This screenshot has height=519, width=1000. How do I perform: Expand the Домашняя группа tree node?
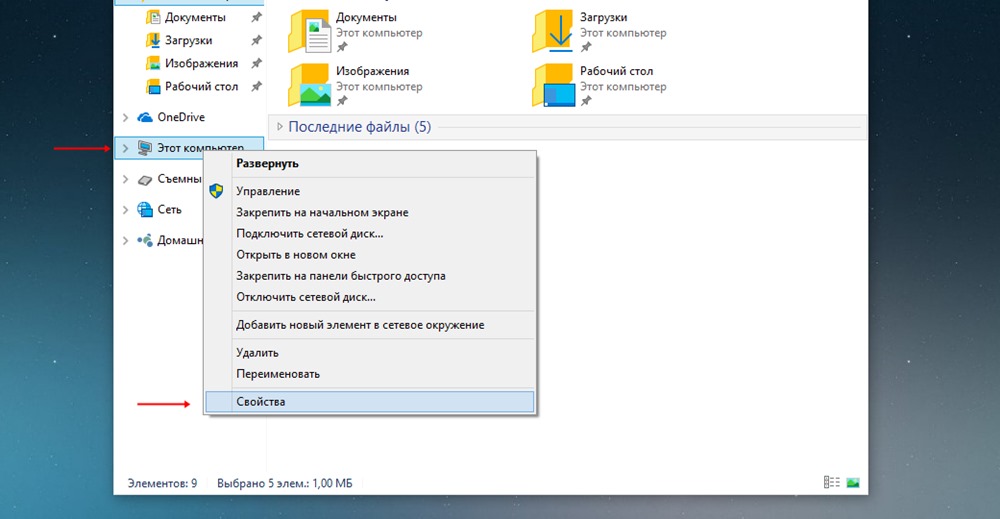[126, 240]
